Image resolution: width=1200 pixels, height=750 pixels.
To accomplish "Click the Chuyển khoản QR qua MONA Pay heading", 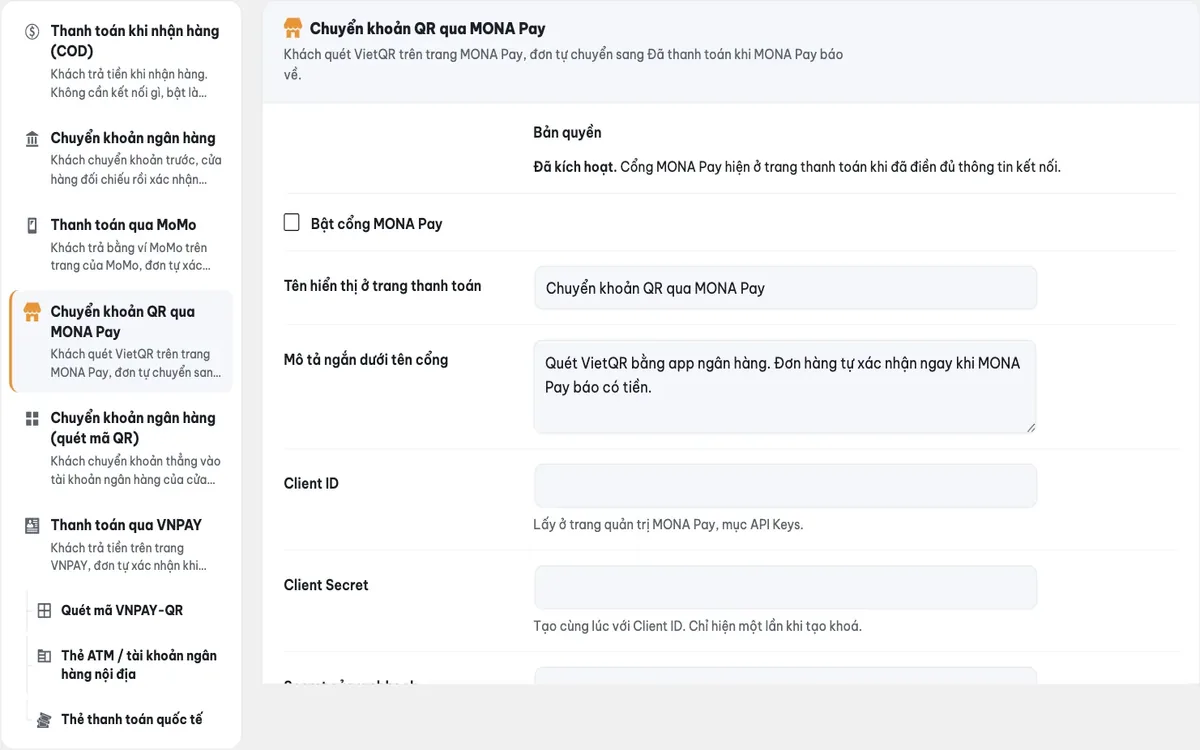I will pos(428,28).
